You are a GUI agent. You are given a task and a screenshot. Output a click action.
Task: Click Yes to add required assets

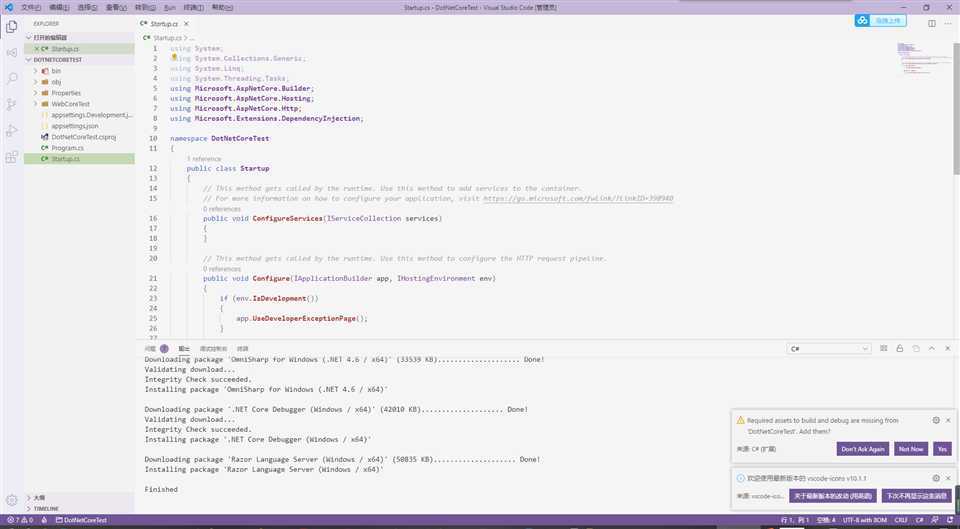click(x=942, y=449)
